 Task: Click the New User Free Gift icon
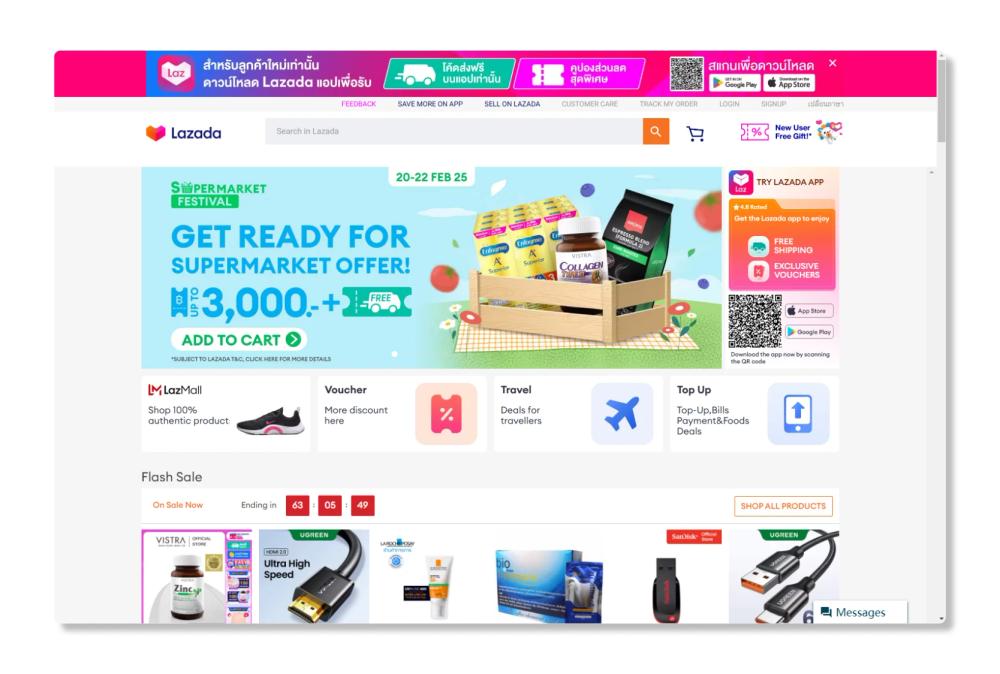(x=791, y=132)
